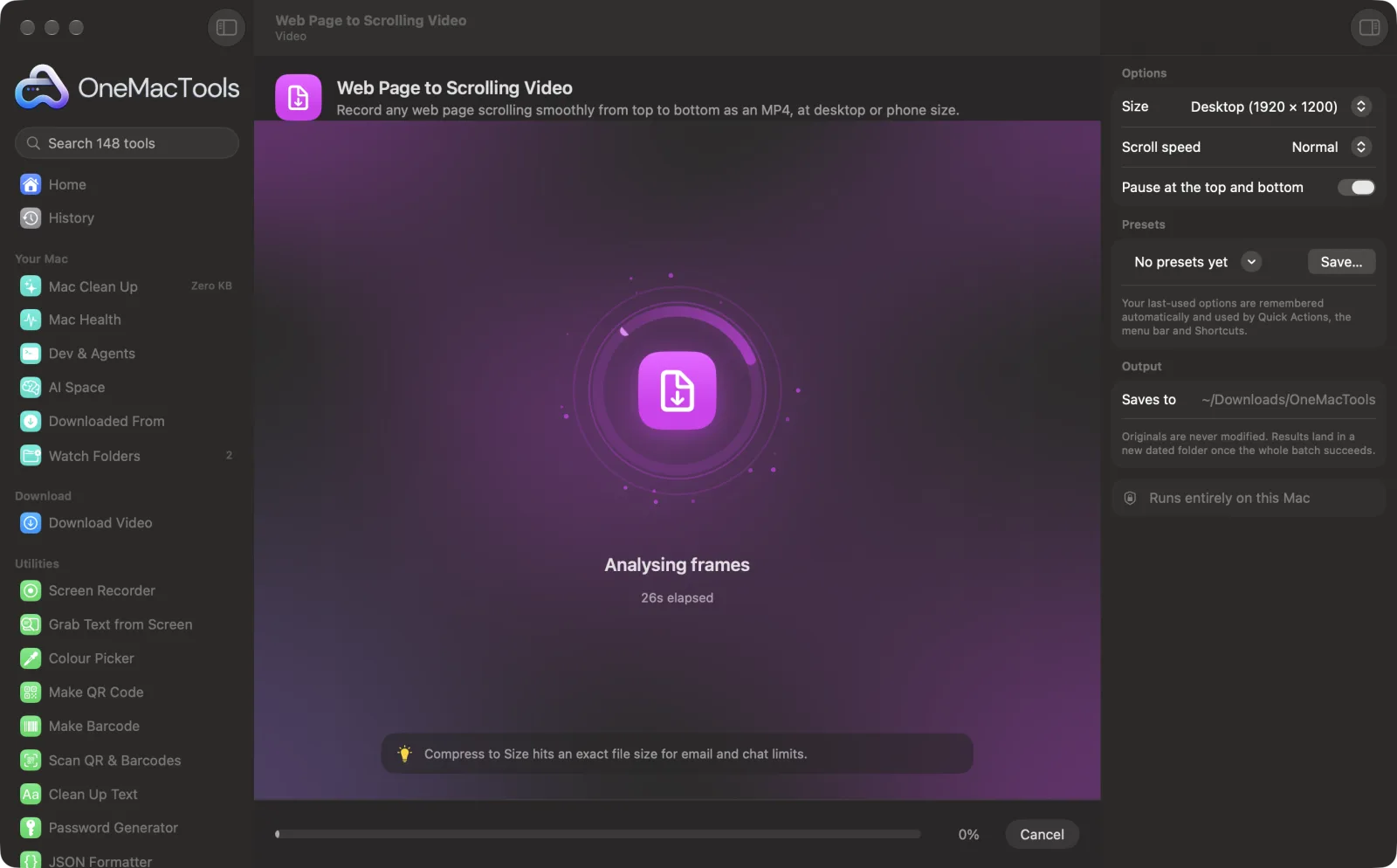Click the Runs entirely on this Mac badge
1397x868 pixels.
[1249, 498]
